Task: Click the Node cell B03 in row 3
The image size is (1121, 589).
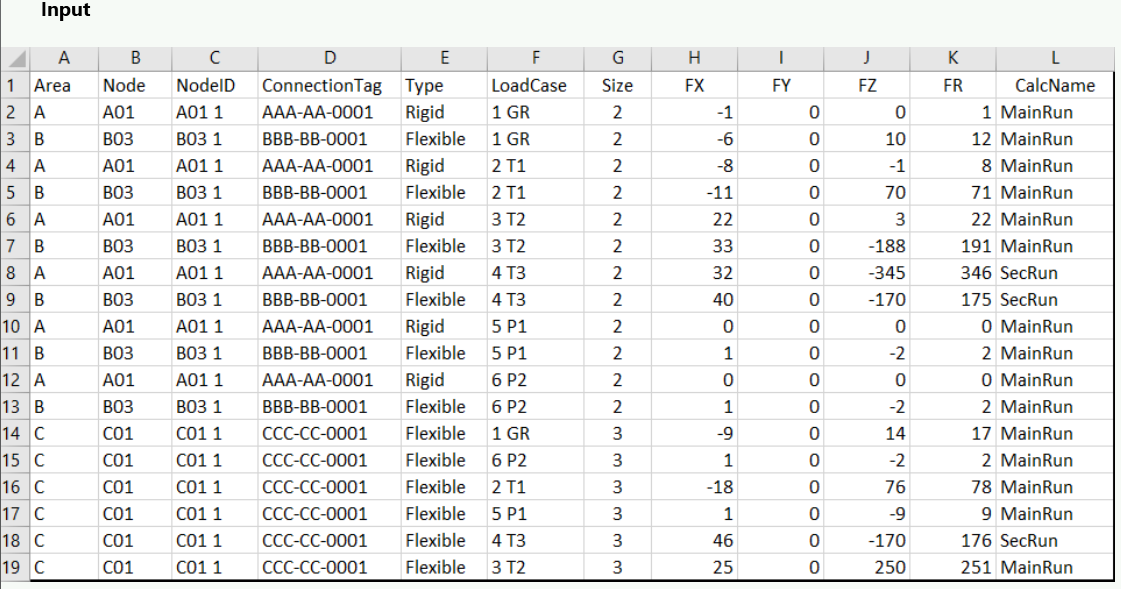Action: (x=135, y=139)
